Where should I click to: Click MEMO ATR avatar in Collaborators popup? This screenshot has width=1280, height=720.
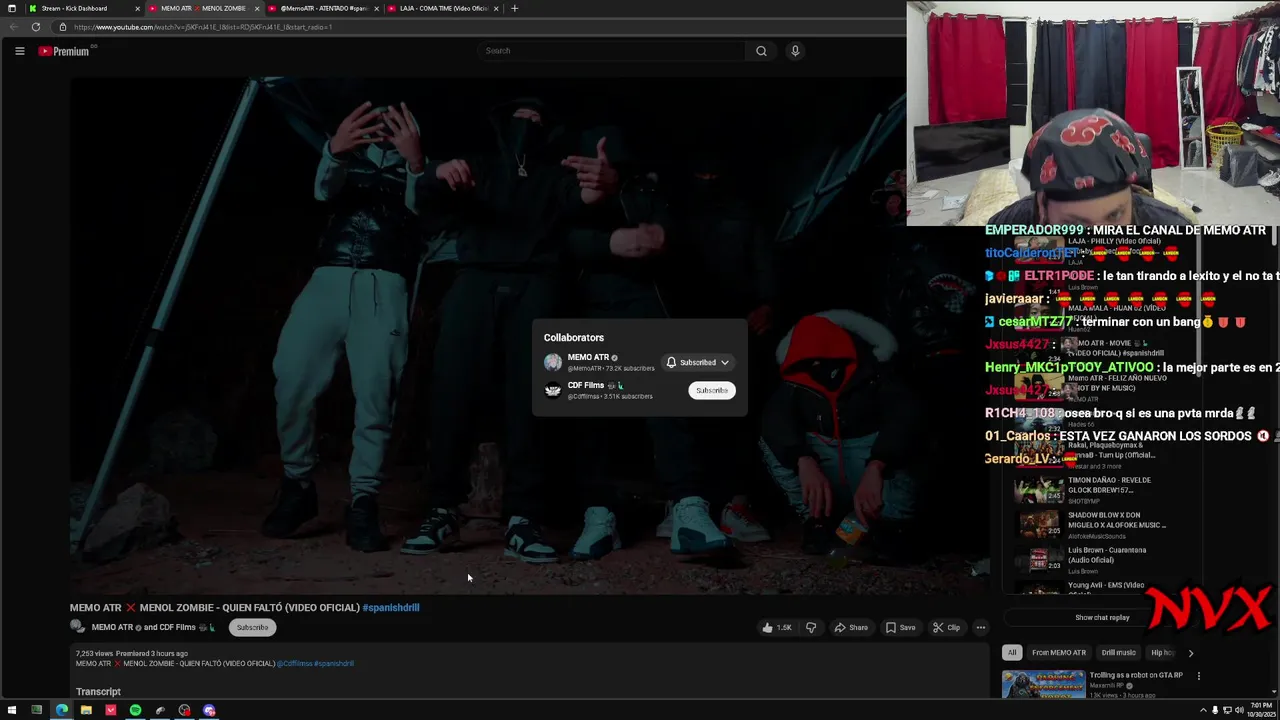pos(553,362)
